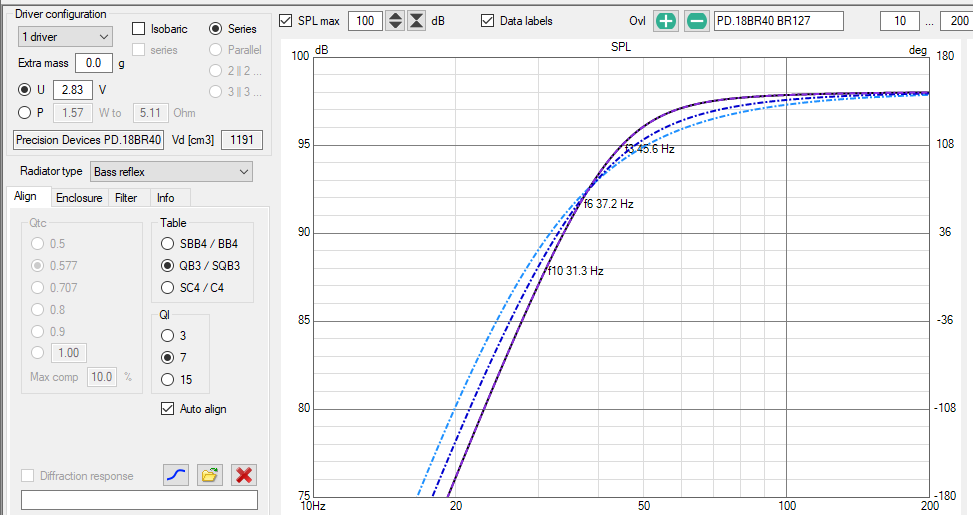
Task: Click the f3 45.6 Hz data label
Action: point(649,149)
